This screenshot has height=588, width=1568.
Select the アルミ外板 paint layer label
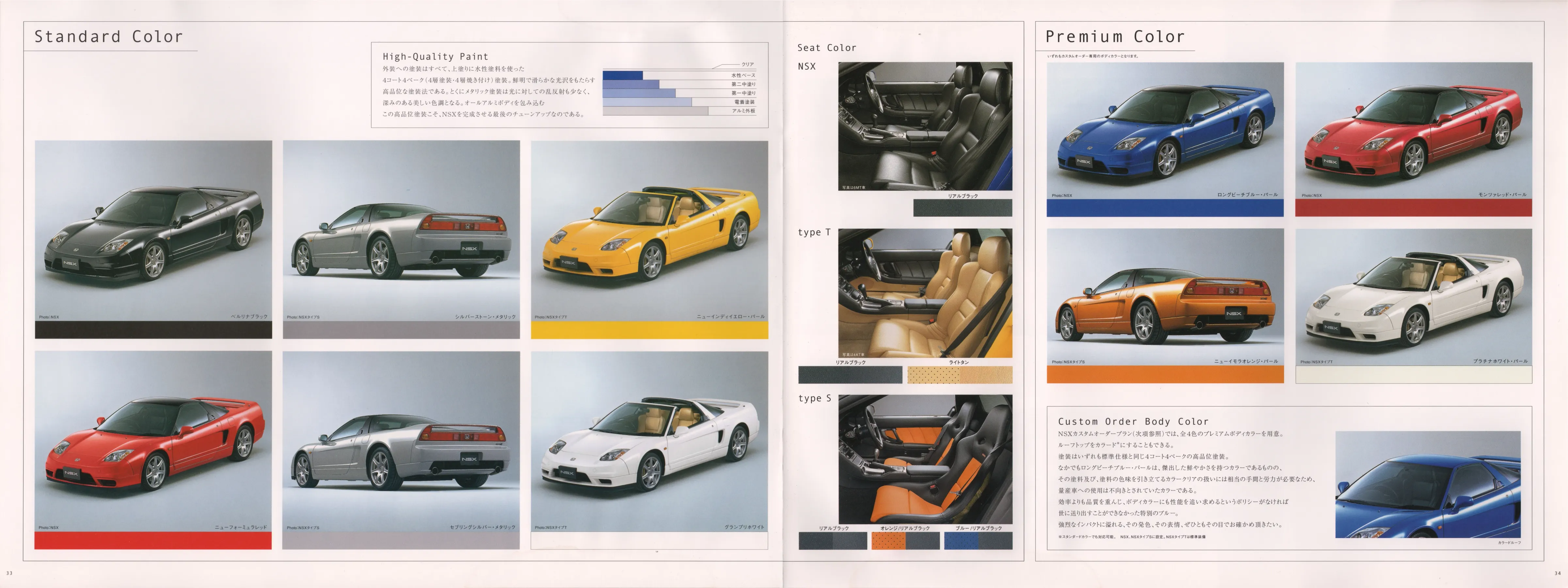(743, 111)
